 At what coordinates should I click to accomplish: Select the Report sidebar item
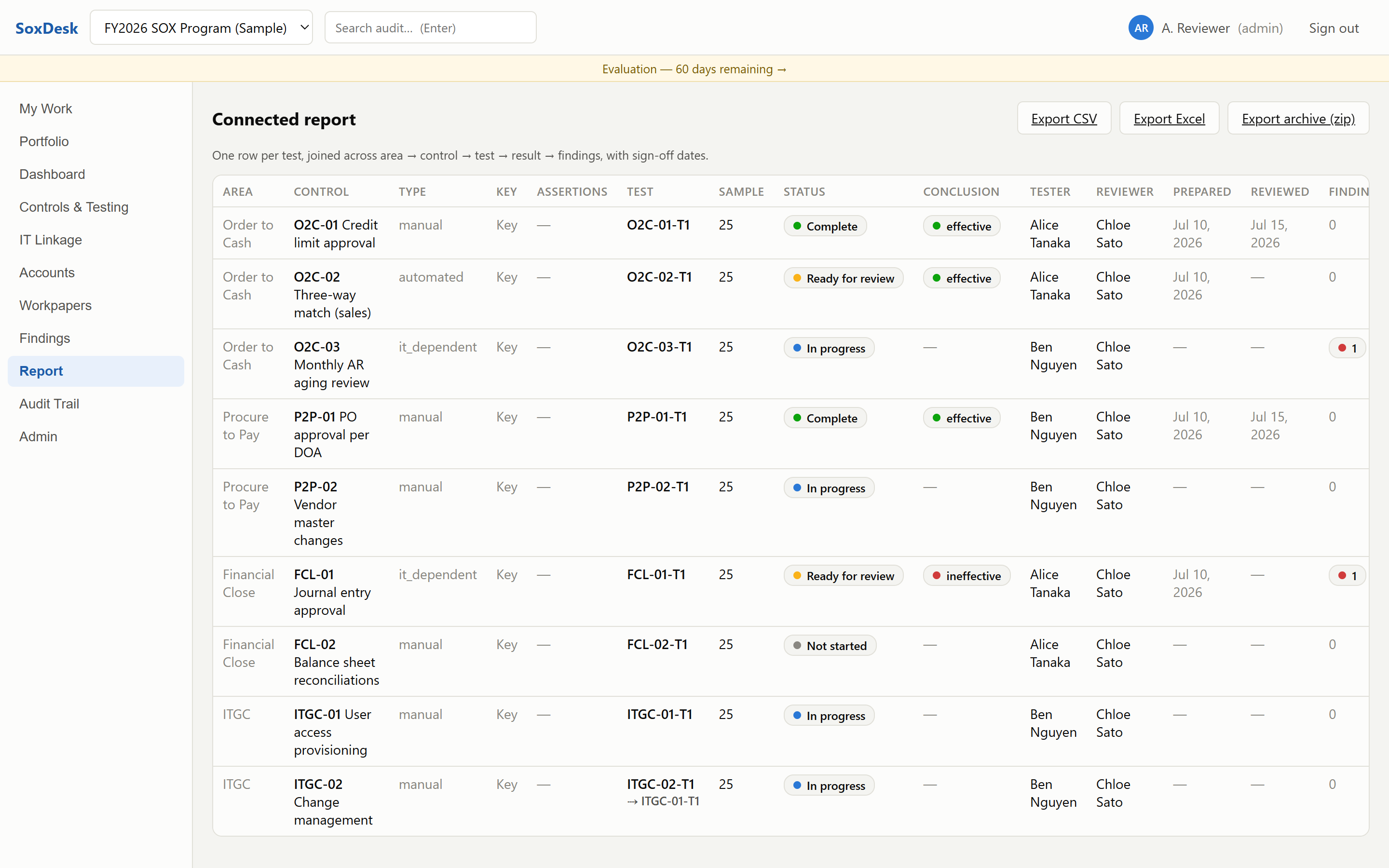[96, 371]
